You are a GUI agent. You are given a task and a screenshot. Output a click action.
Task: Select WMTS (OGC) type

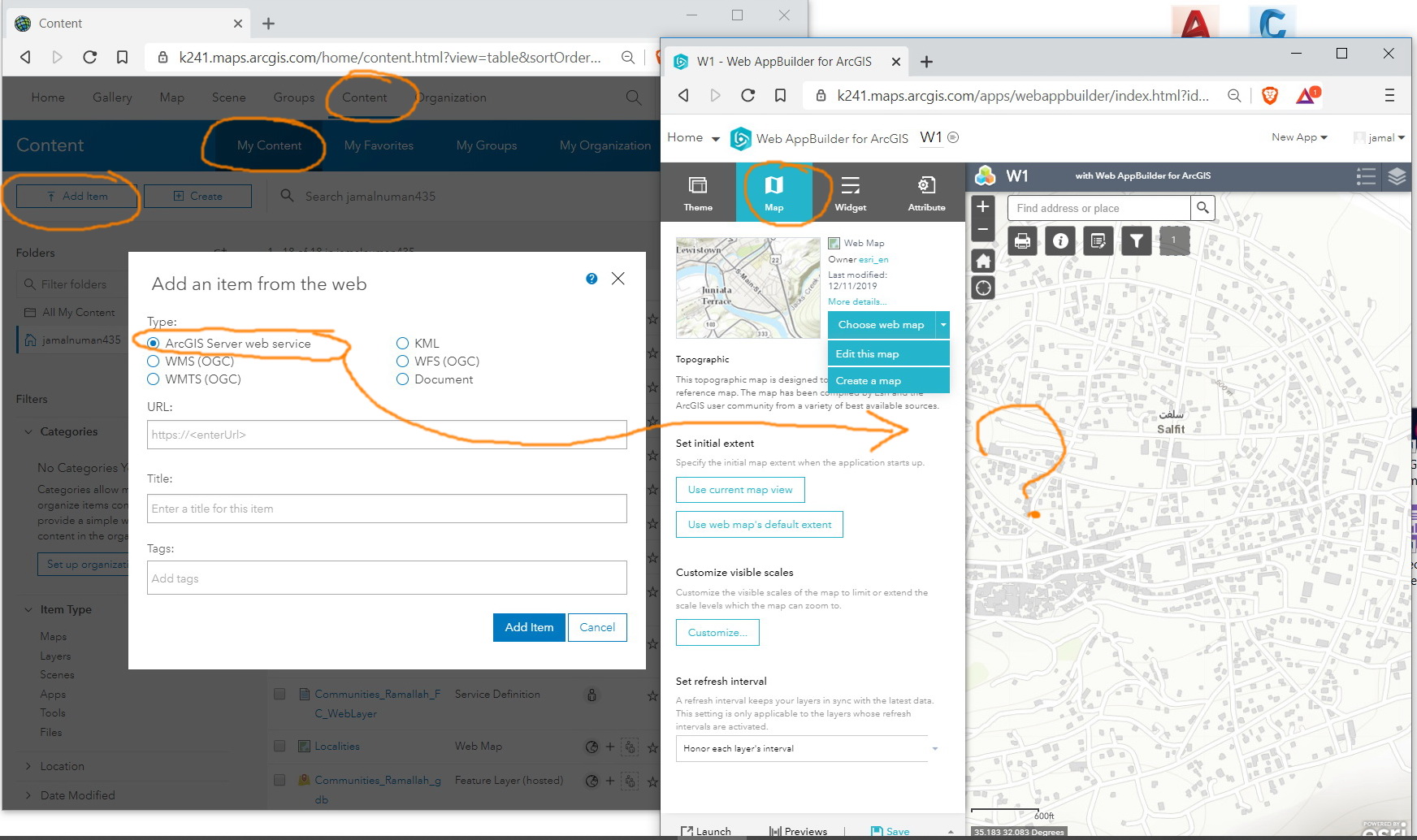[154, 379]
